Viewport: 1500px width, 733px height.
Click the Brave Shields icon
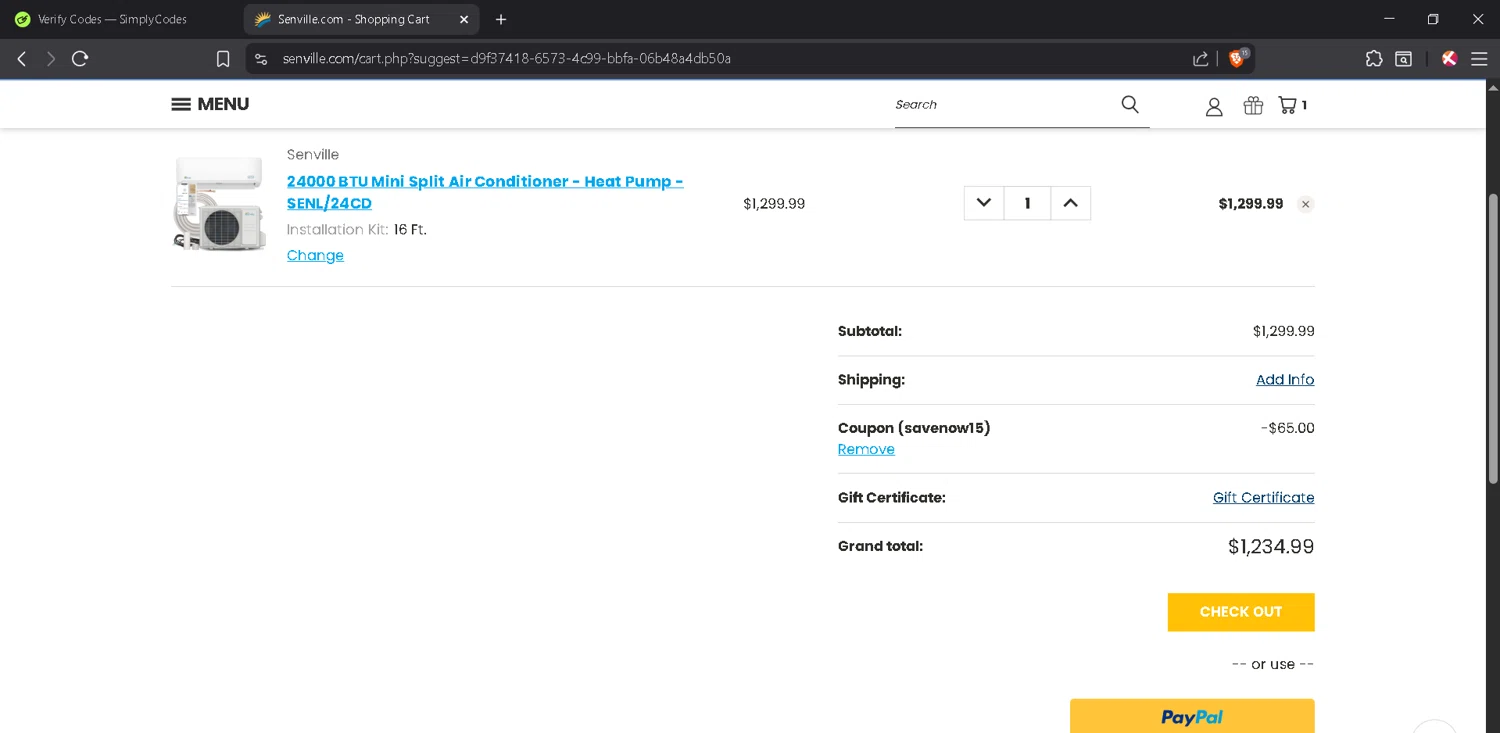click(1237, 59)
